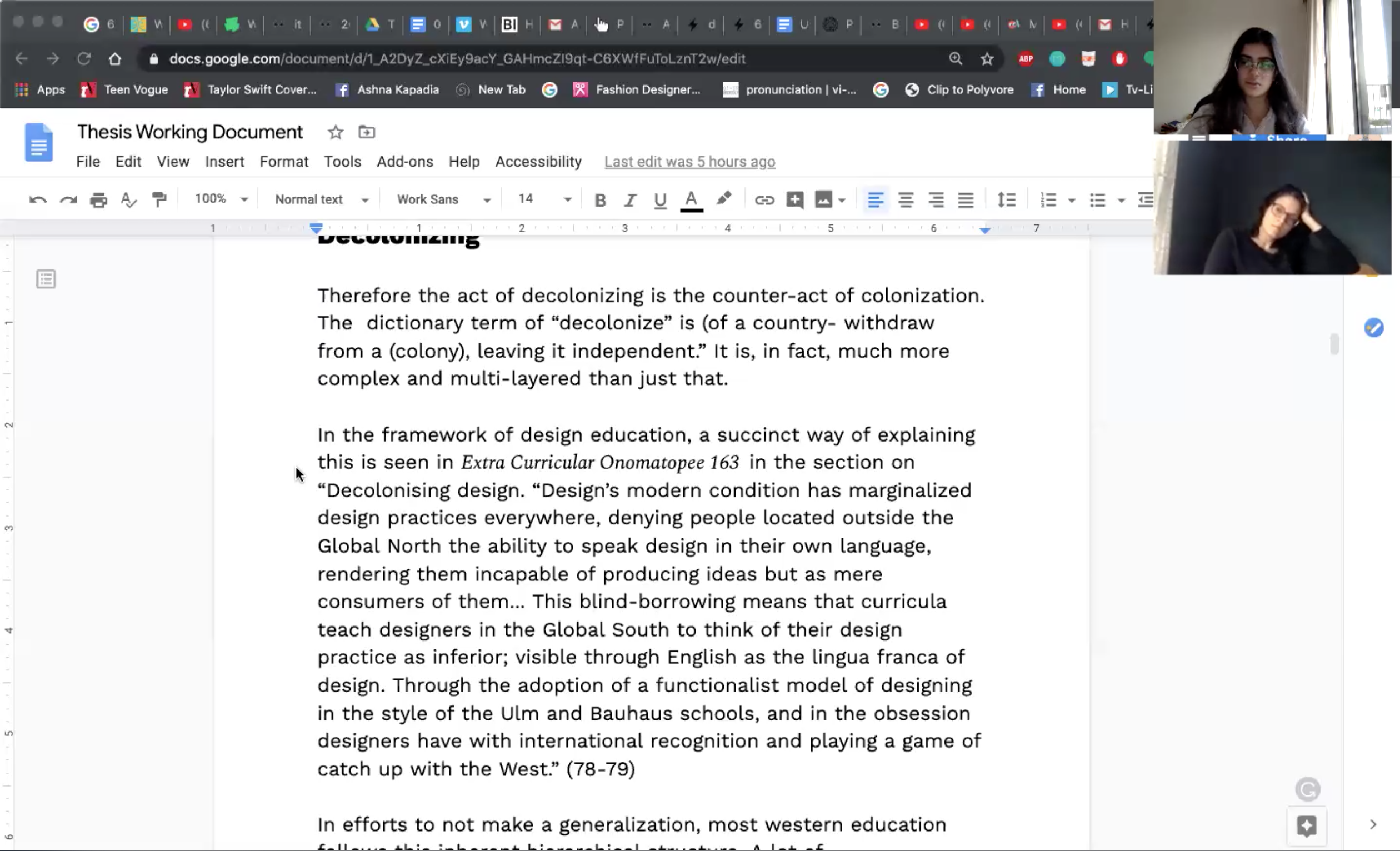Open the File menu

[88, 162]
